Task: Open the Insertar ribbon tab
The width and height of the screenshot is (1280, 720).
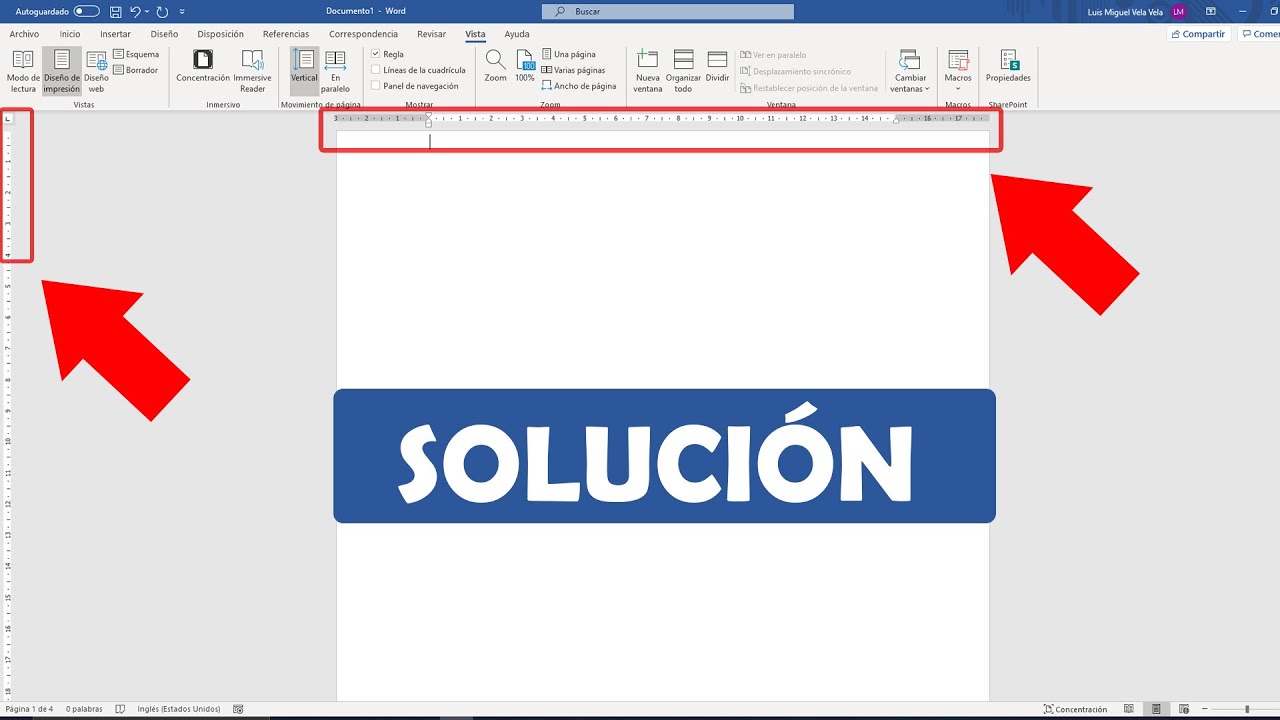Action: point(115,34)
